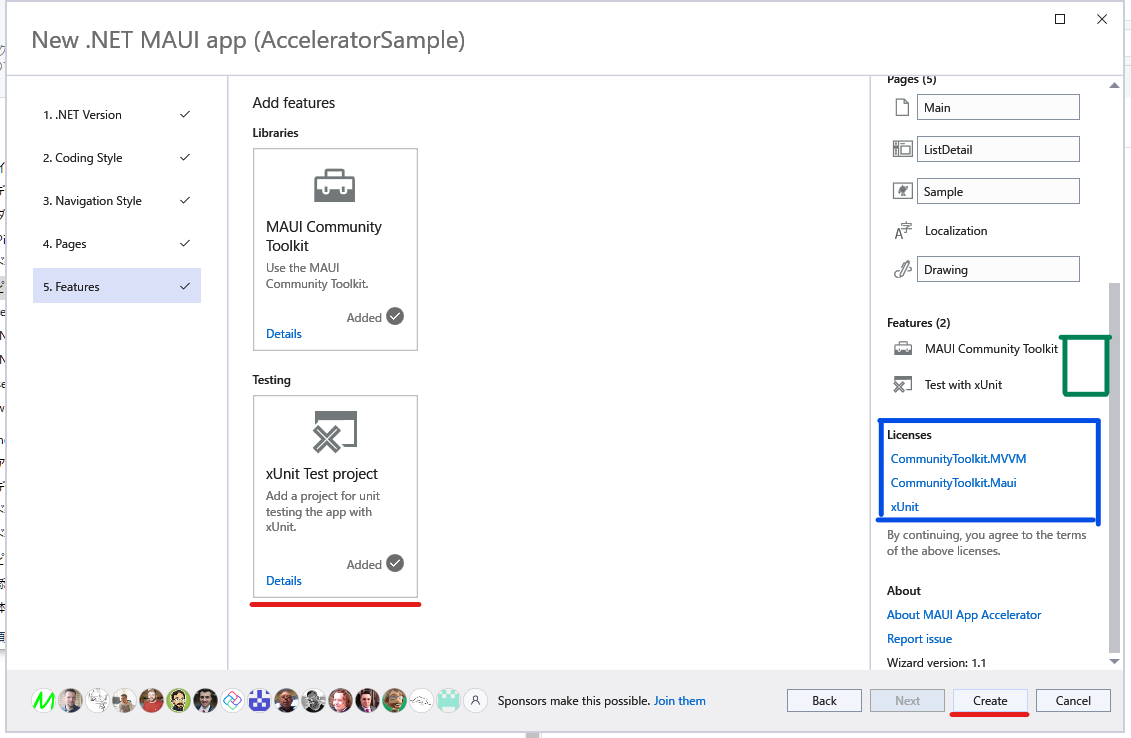Screen dimensions: 1131x738
Task: Click the Main page document icon
Action: pyautogui.click(x=902, y=107)
